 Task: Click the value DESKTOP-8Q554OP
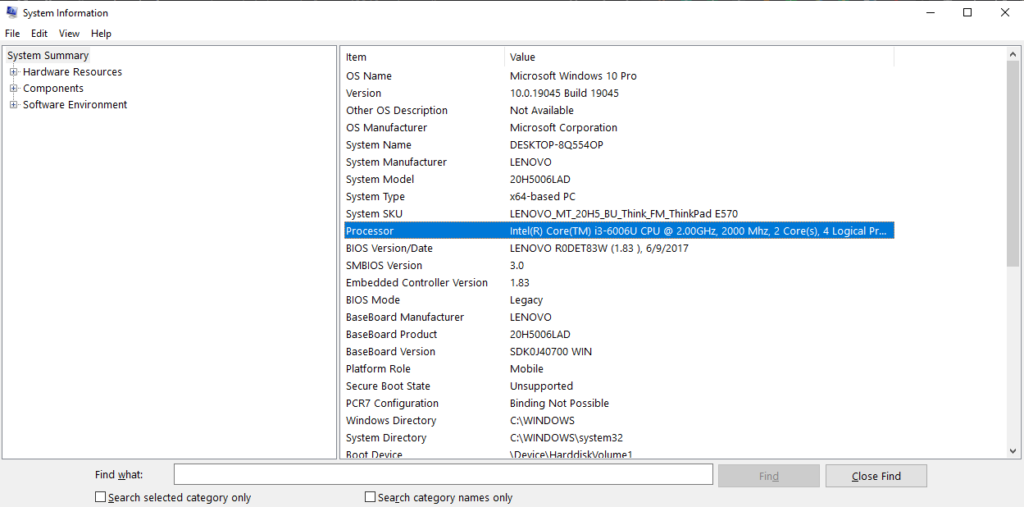tap(556, 145)
